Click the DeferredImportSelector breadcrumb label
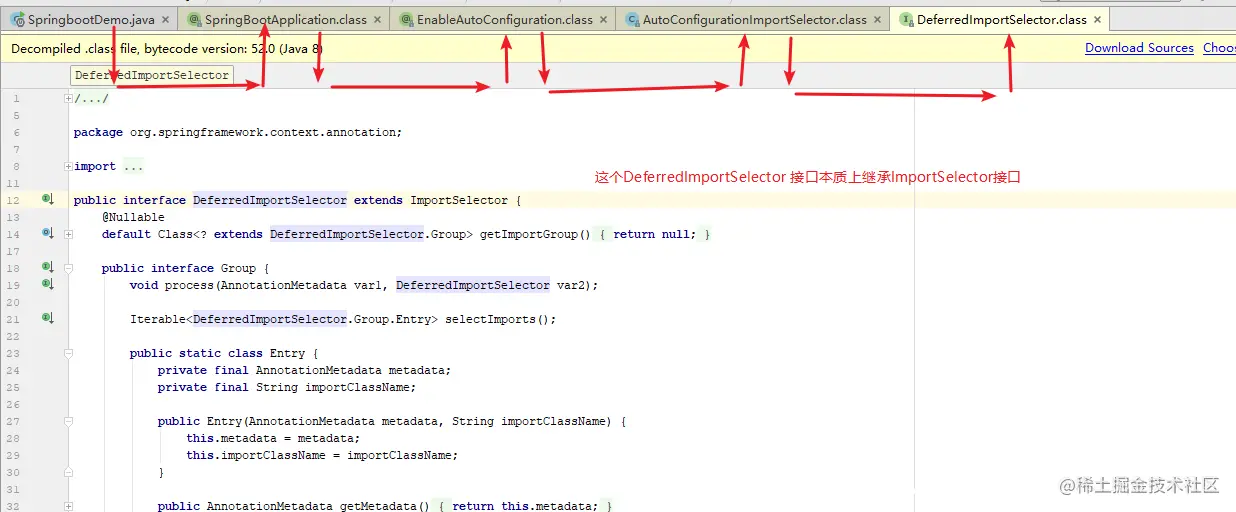This screenshot has width=1236, height=512. pyautogui.click(x=152, y=75)
